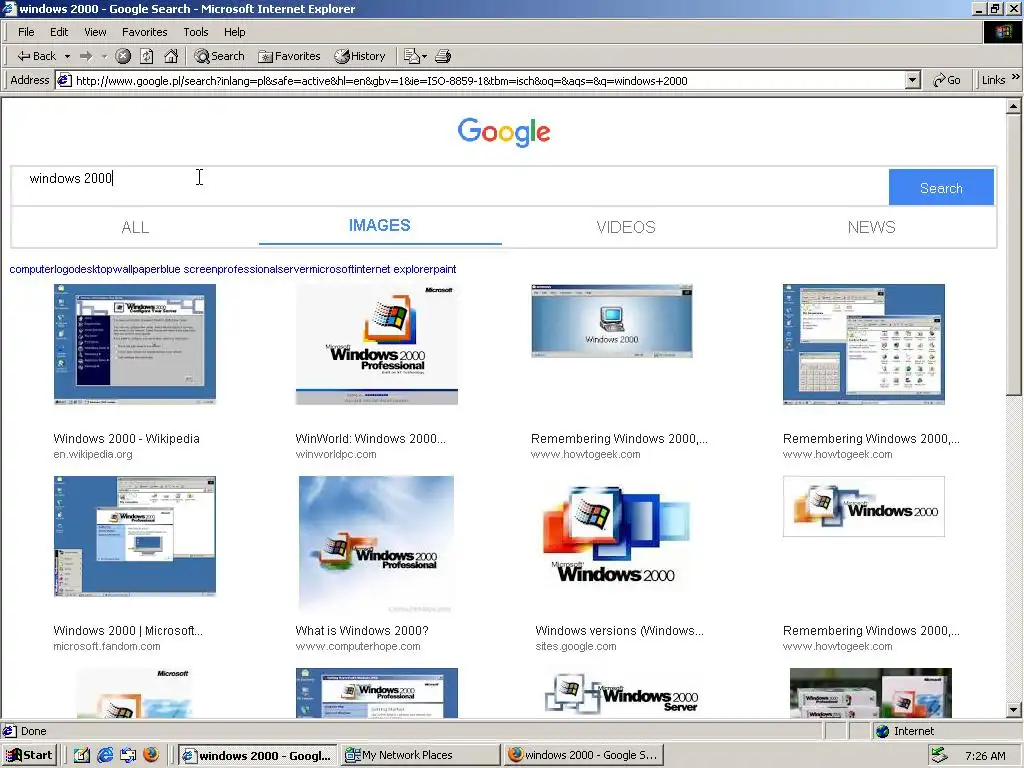The height and width of the screenshot is (768, 1024).
Task: Click the Forward arrow toolbar button
Action: point(86,56)
